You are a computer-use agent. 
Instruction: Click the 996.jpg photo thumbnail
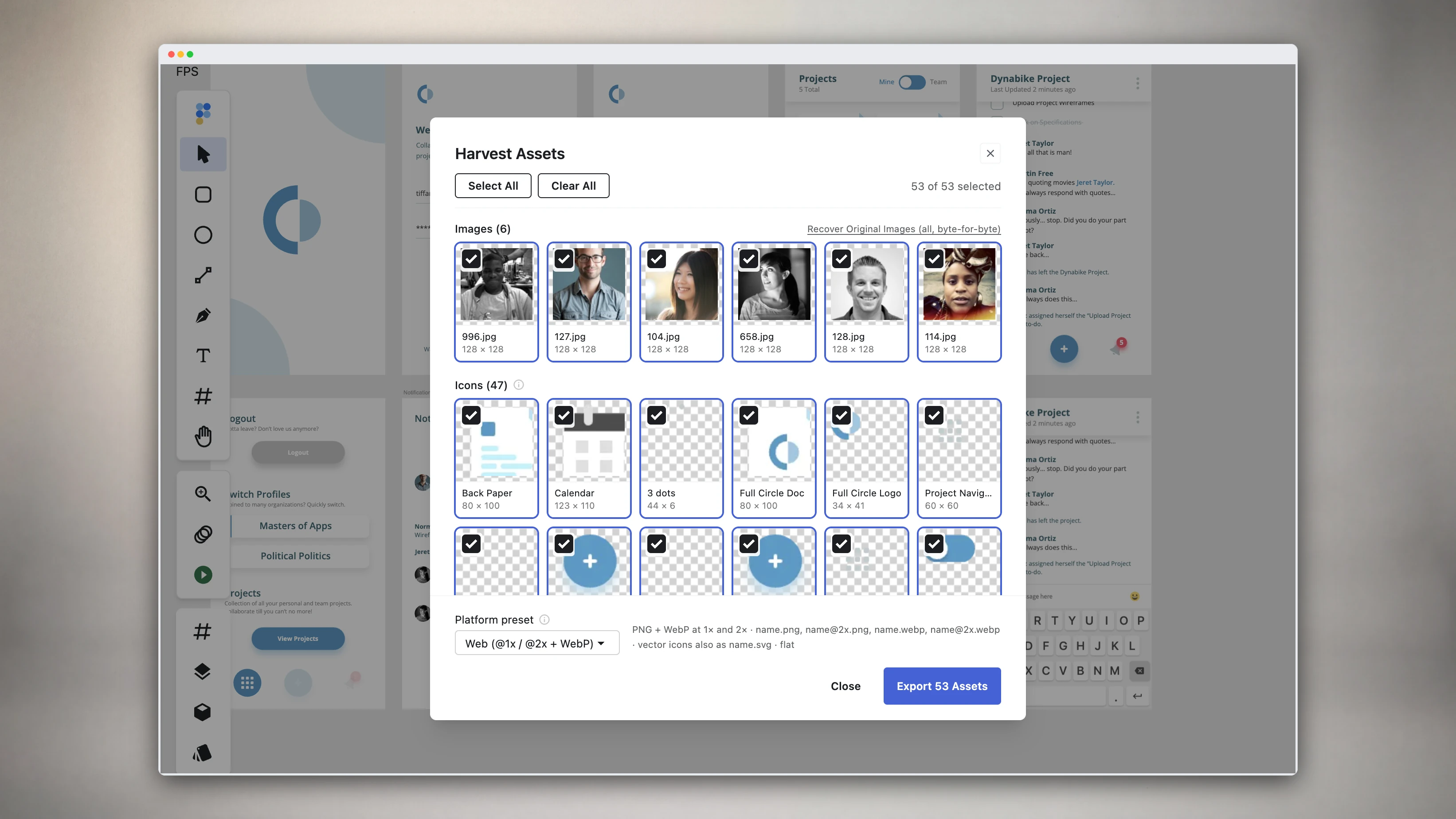(x=496, y=284)
